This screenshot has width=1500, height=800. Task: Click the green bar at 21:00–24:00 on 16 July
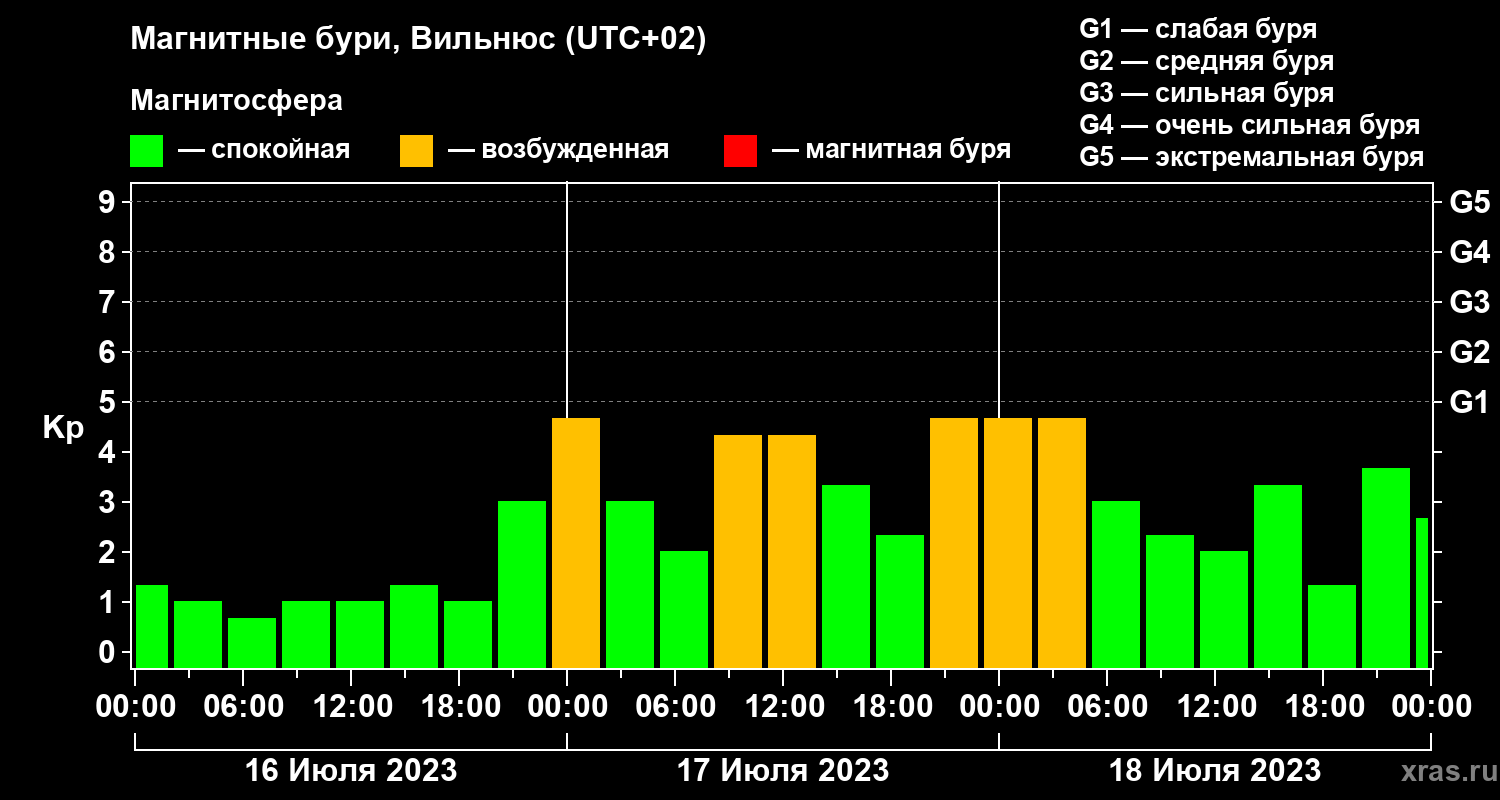pos(522,584)
